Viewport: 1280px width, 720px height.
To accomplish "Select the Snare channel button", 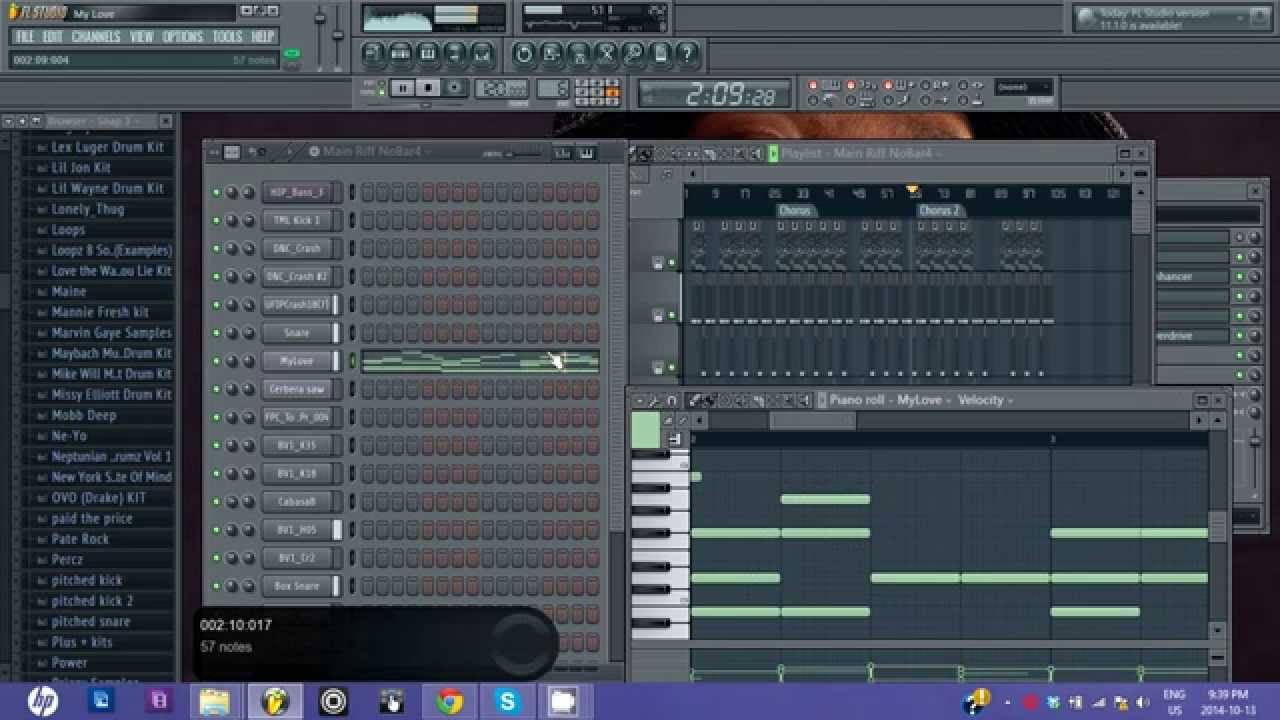I will point(297,333).
